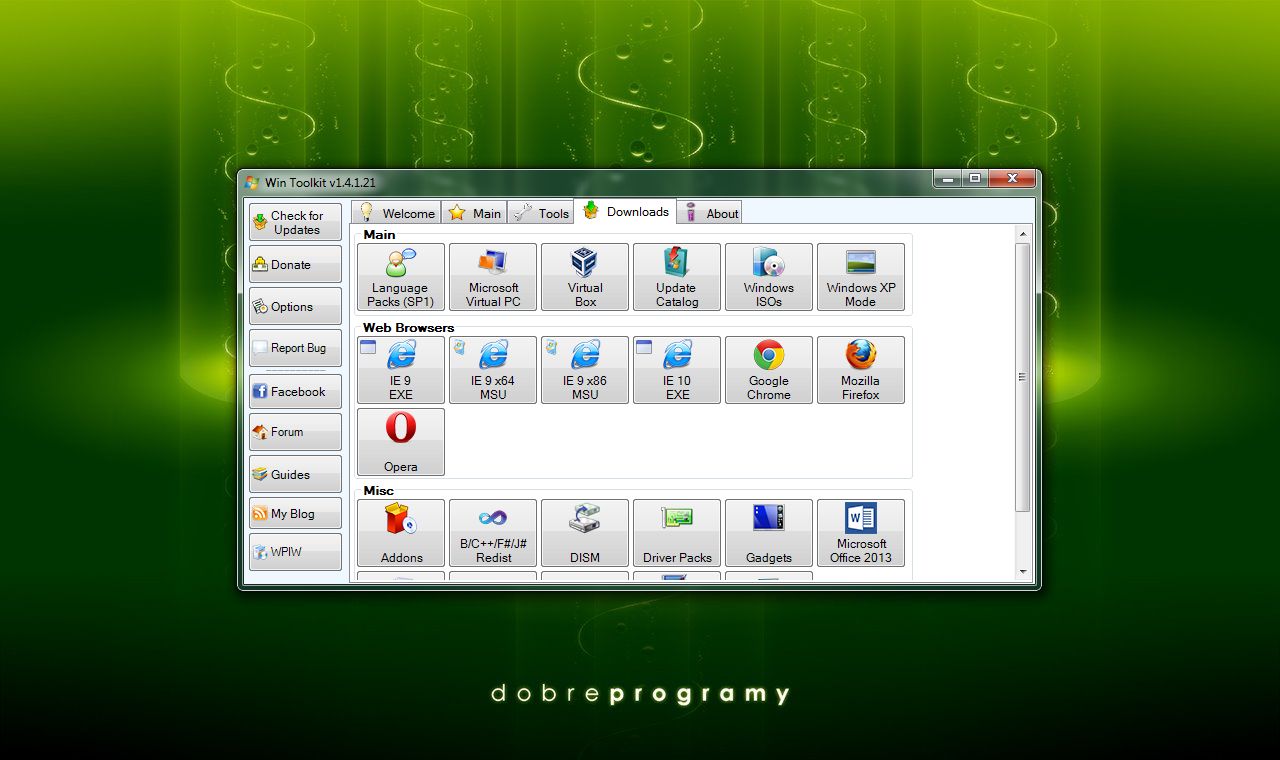The width and height of the screenshot is (1280, 760).
Task: Click scrollbar down arrow in Downloads list
Action: 1023,572
